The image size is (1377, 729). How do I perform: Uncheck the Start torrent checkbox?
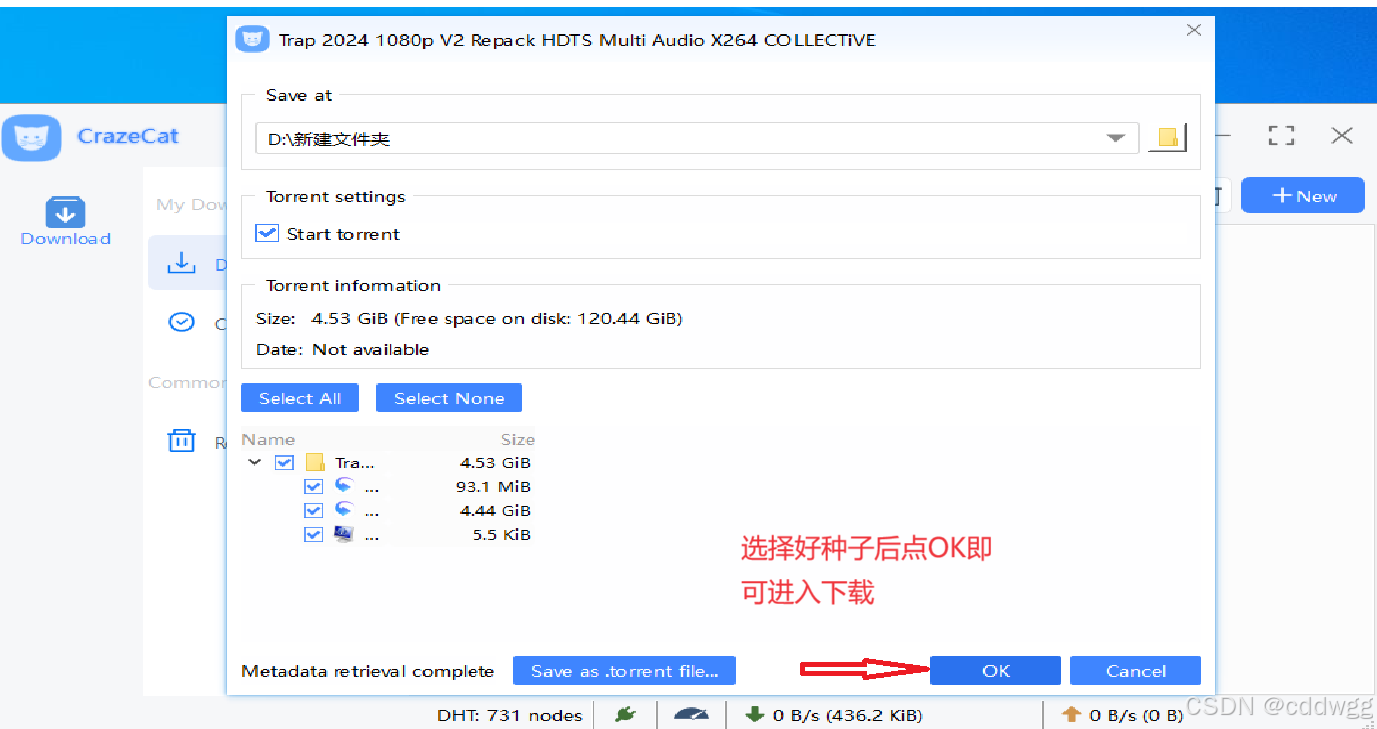click(267, 233)
